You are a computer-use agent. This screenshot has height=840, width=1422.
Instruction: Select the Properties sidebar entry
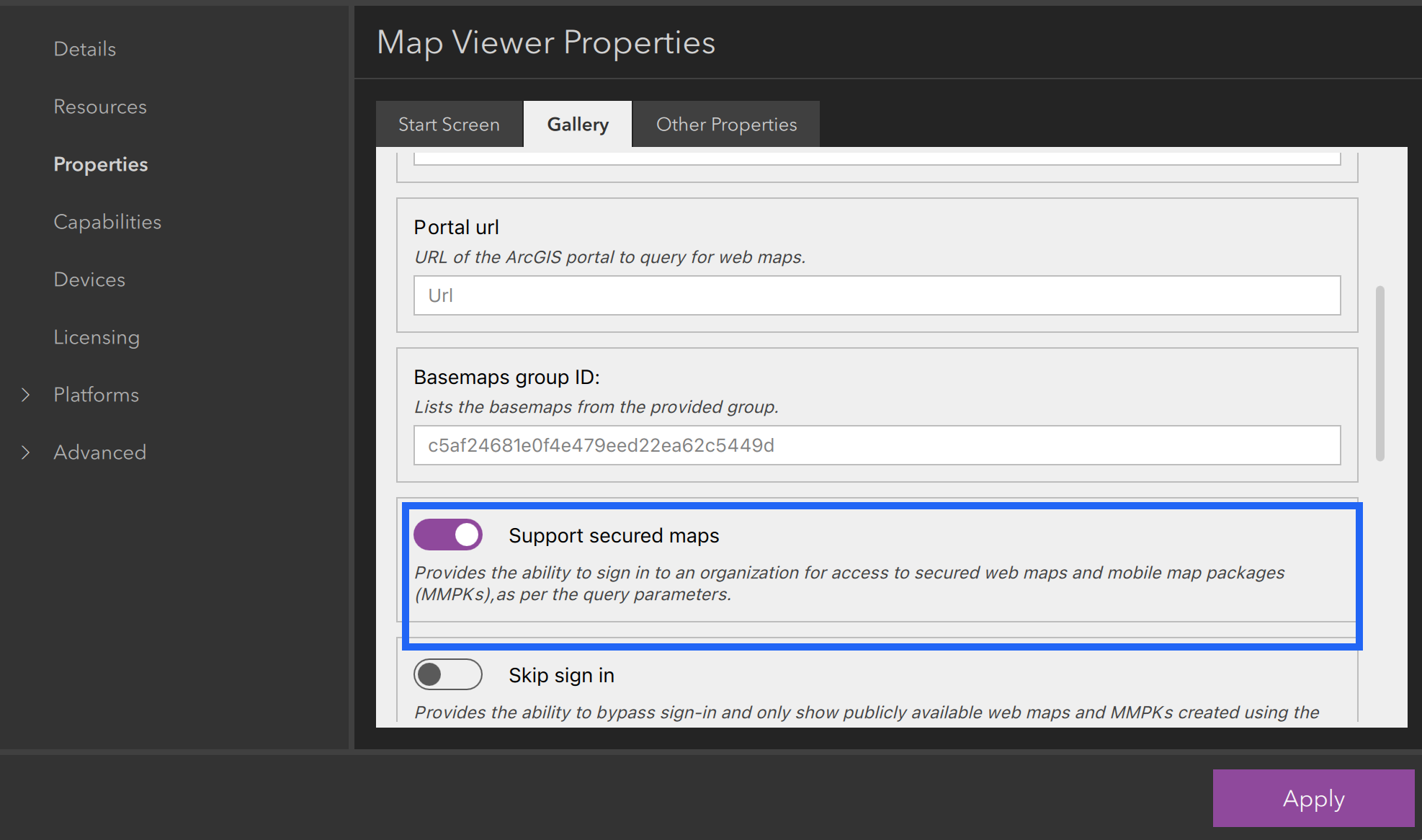coord(100,164)
